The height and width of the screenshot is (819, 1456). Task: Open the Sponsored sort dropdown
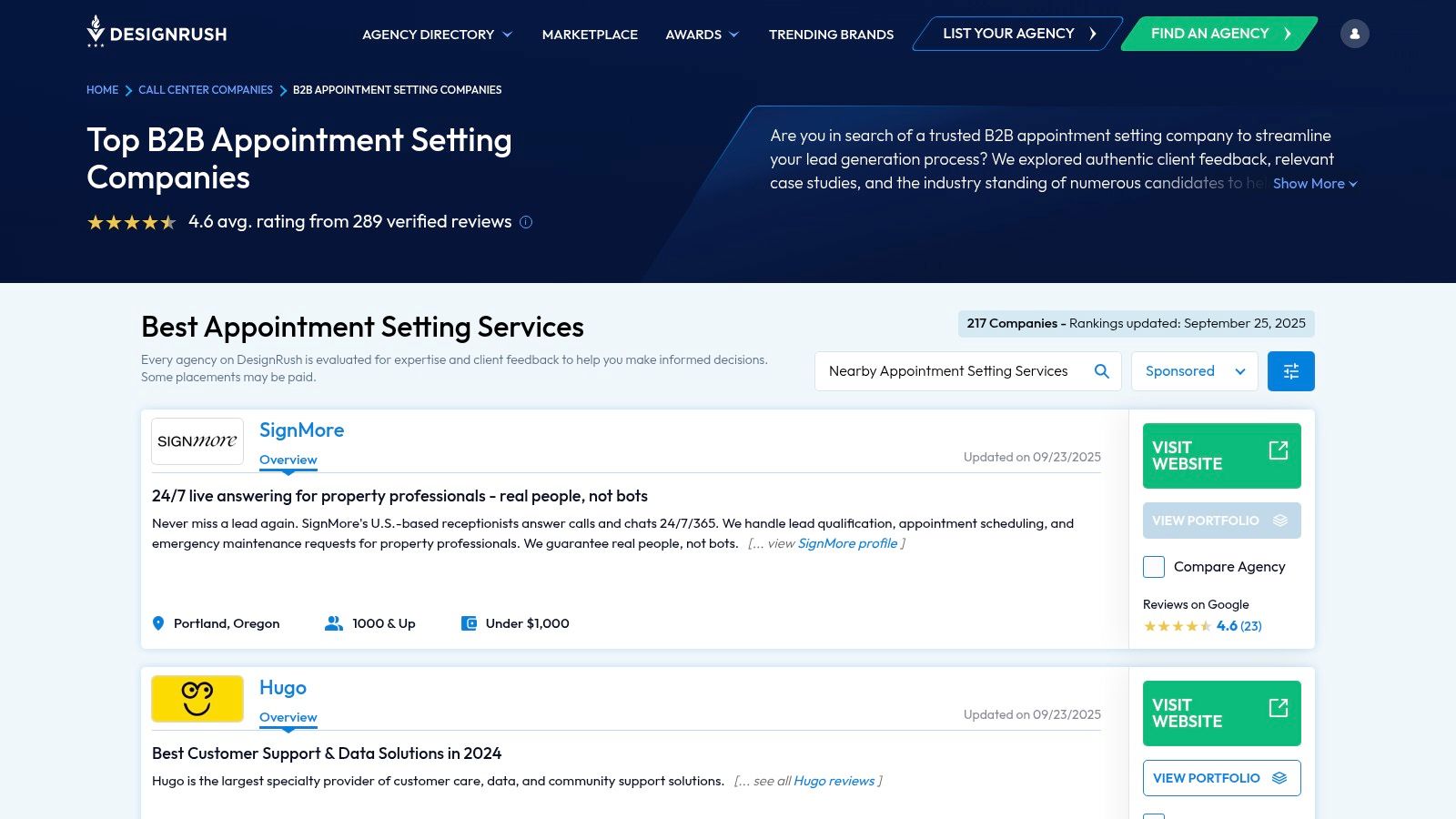pos(1195,371)
